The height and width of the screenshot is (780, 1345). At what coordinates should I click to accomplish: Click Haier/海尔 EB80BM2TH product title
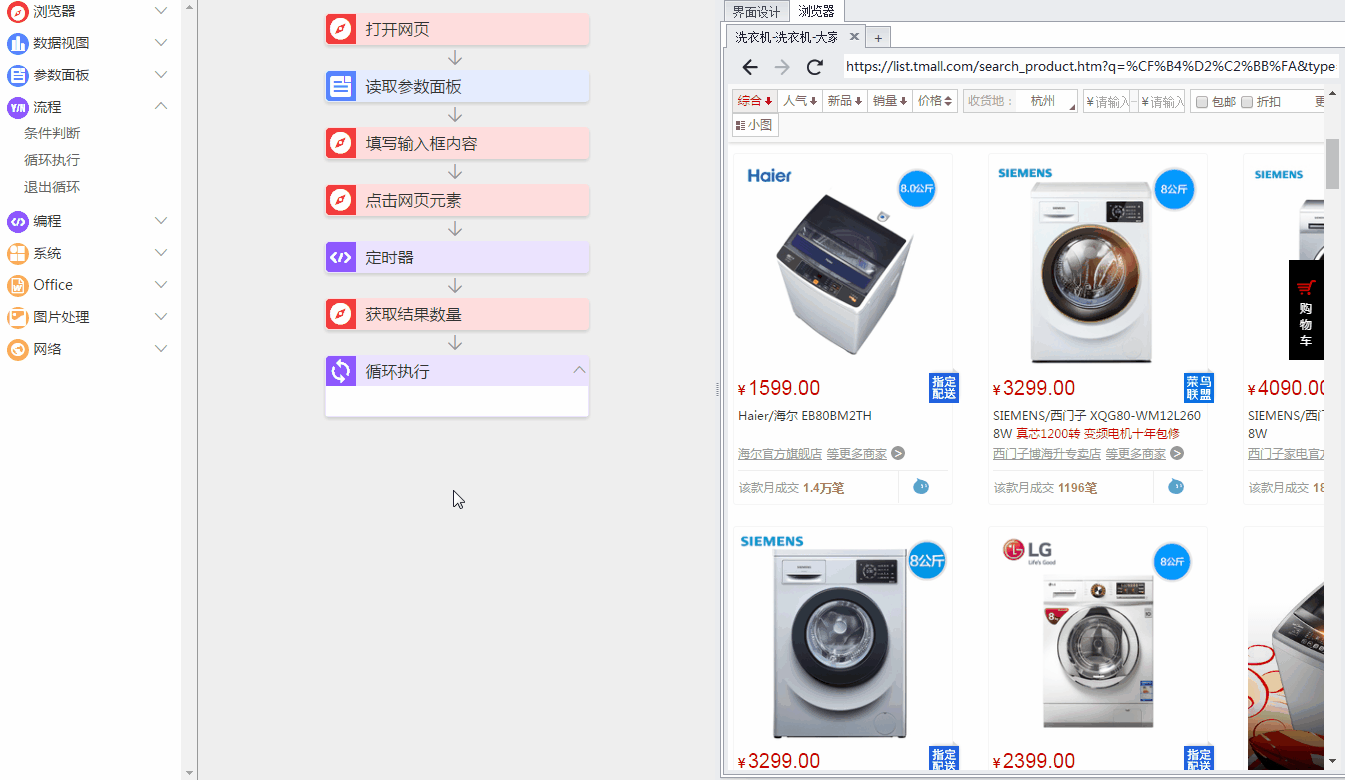click(x=805, y=416)
